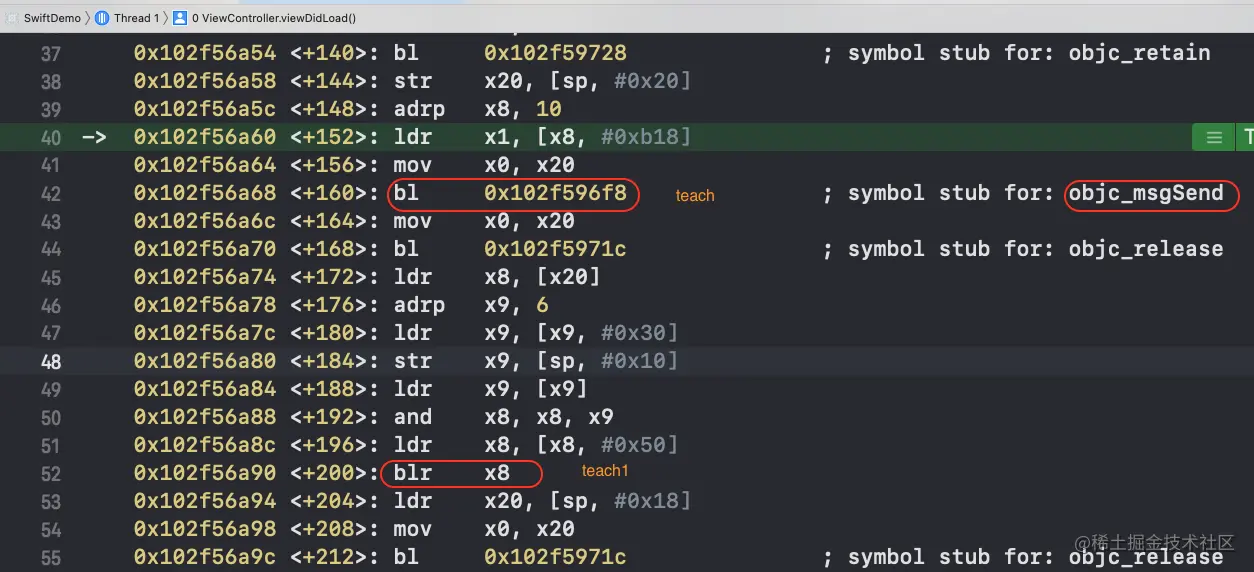
Task: Click address 0x102f56a60 on the current line
Action: [205, 137]
